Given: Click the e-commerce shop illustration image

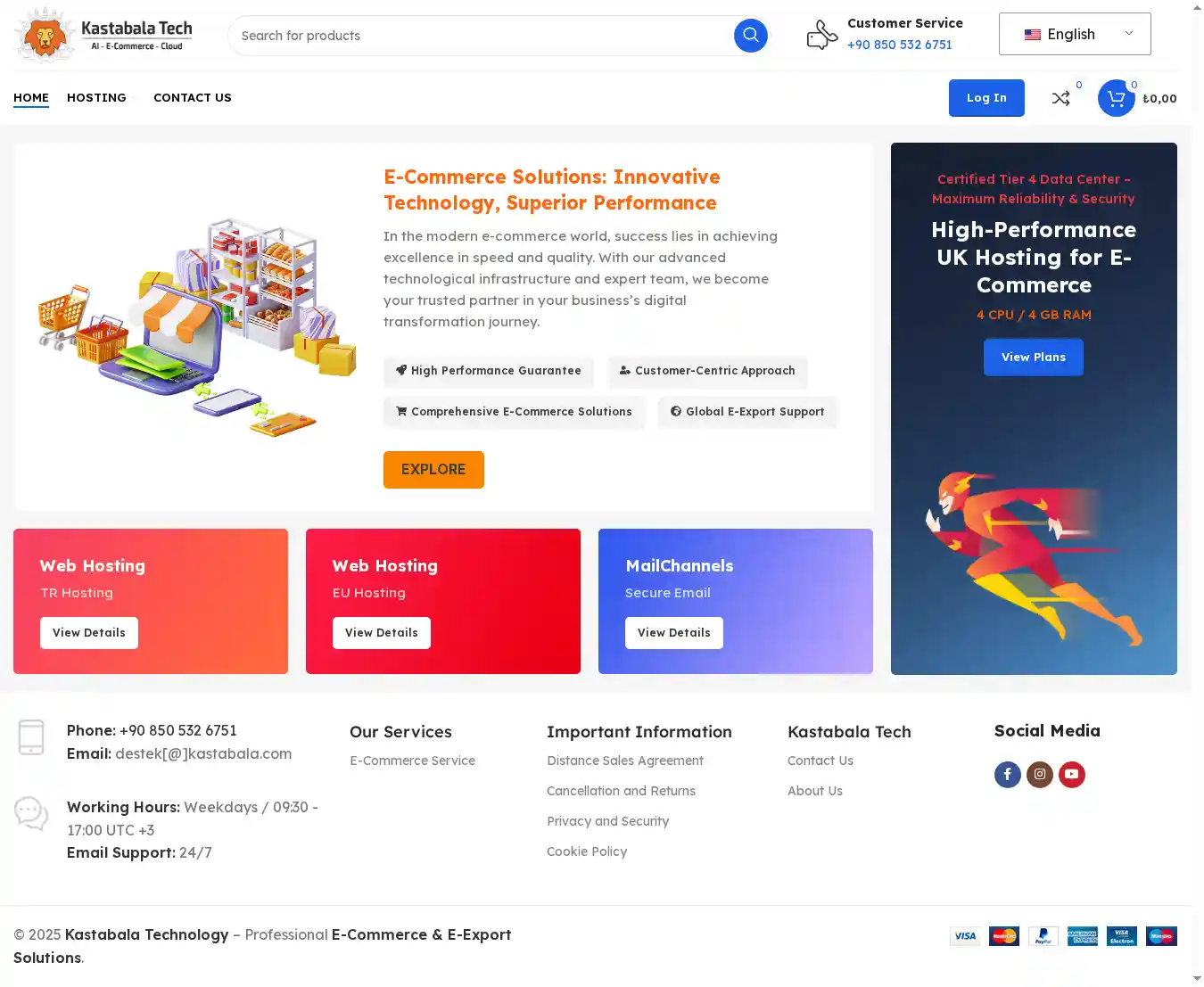Looking at the screenshot, I should (196, 326).
